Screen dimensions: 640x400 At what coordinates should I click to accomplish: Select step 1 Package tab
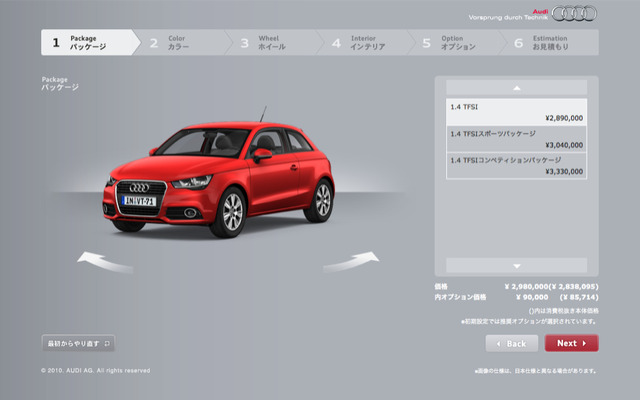(89, 42)
